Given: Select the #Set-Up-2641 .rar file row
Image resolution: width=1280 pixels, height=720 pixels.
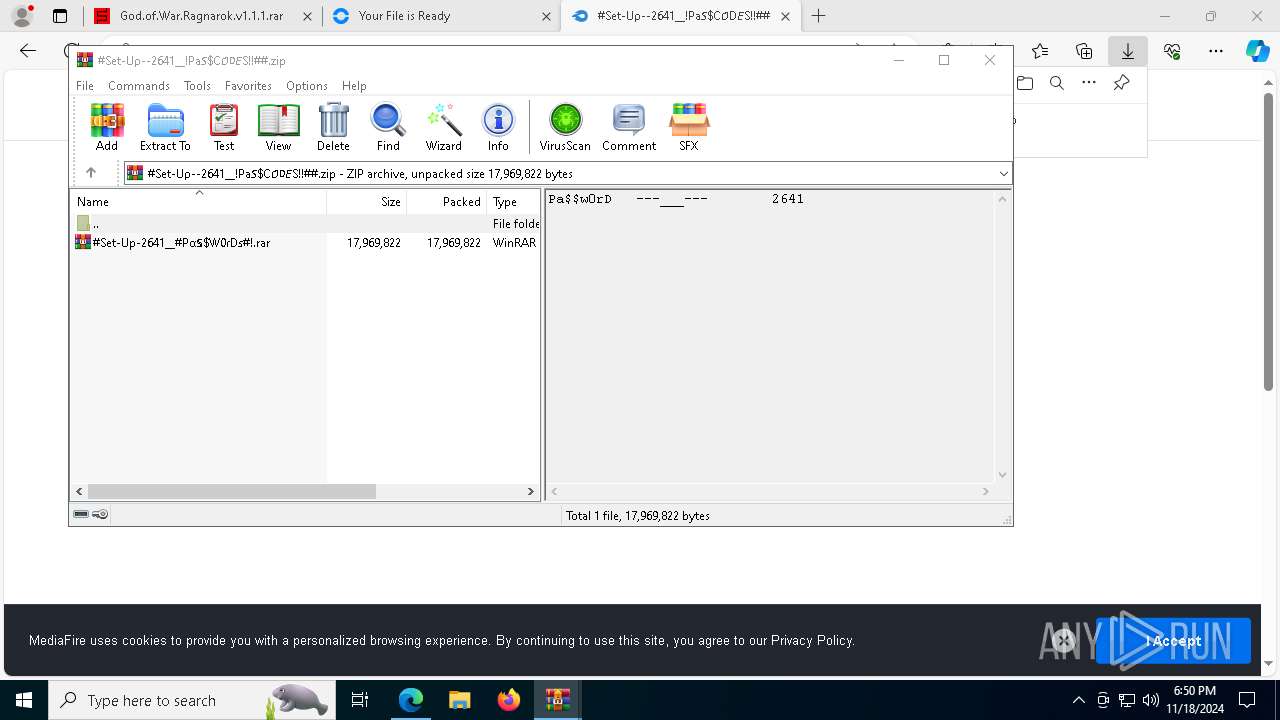Looking at the screenshot, I should pos(305,243).
